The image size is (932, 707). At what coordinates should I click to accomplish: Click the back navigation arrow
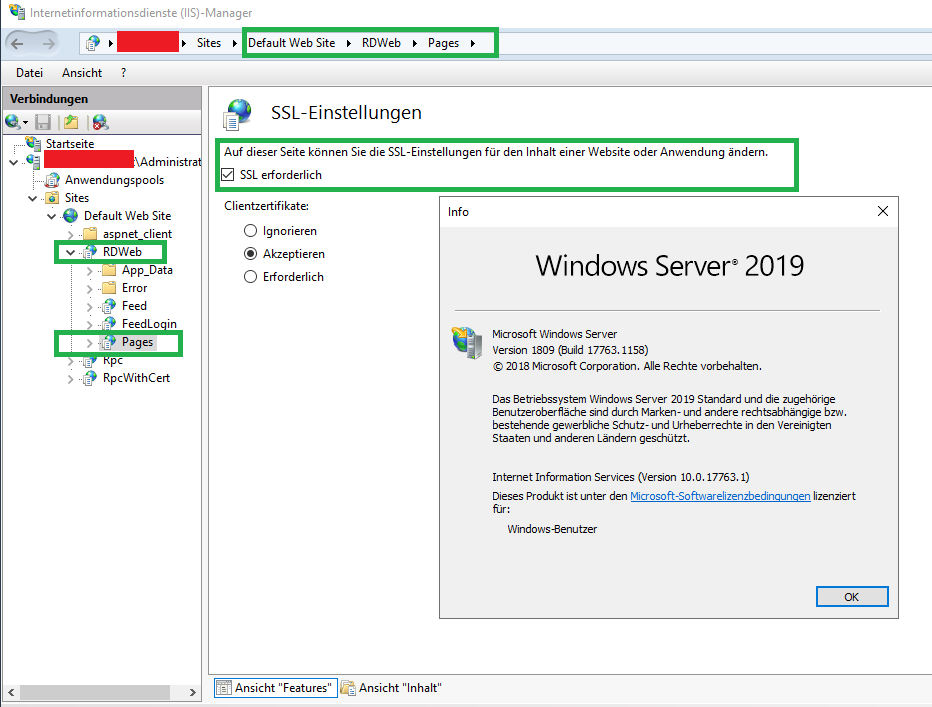pos(17,43)
